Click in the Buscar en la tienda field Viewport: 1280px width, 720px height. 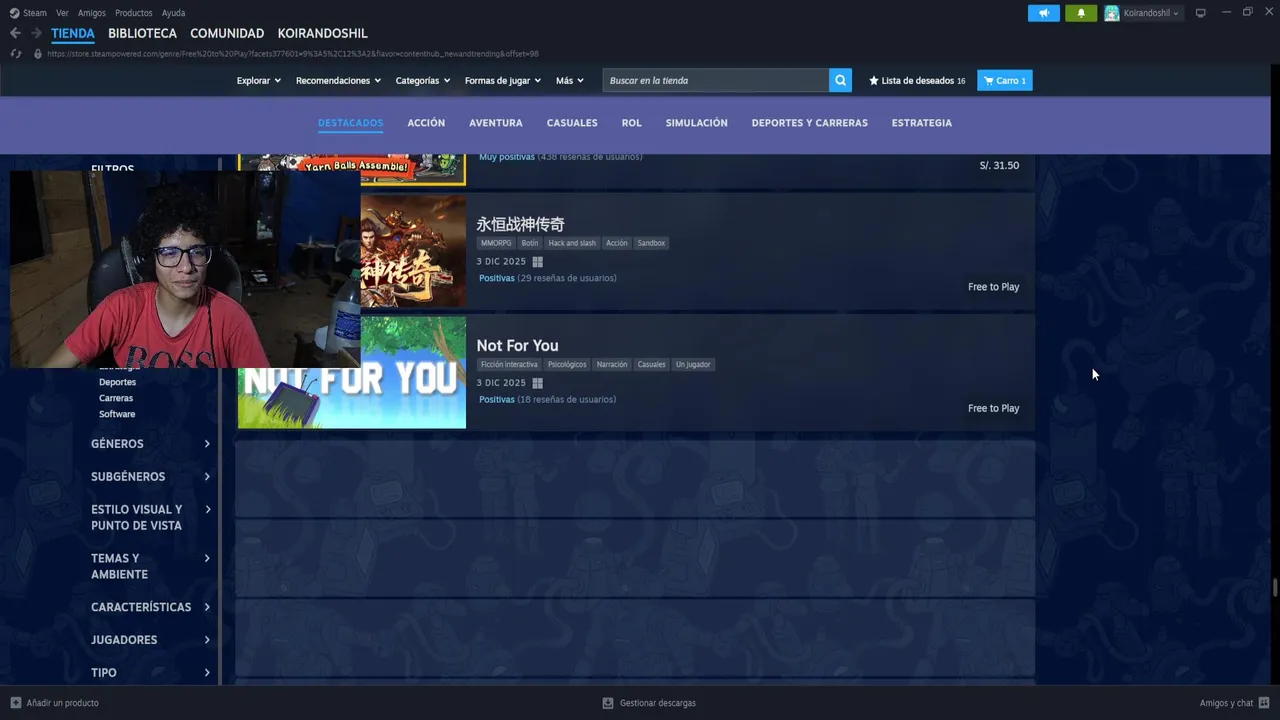716,80
